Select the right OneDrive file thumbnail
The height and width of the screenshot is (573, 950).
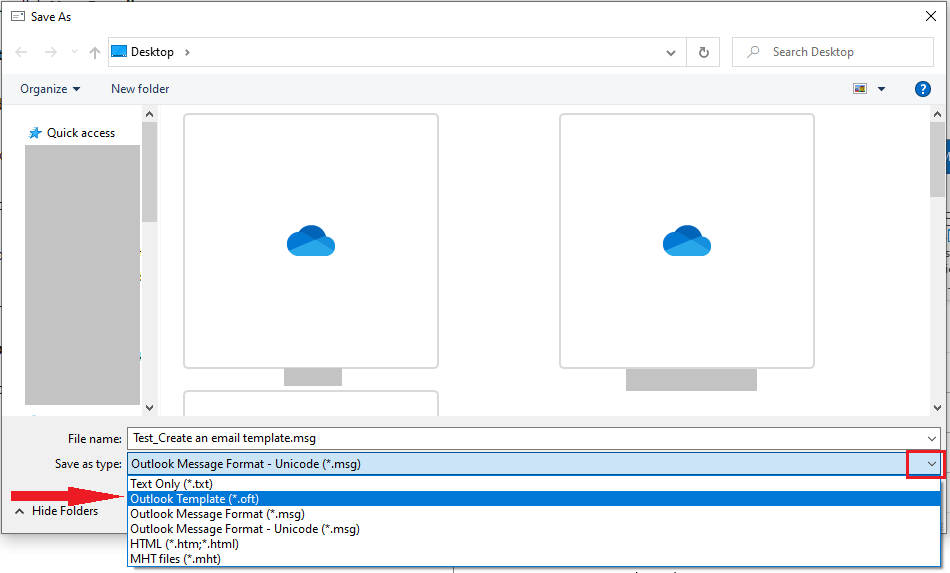(x=686, y=241)
